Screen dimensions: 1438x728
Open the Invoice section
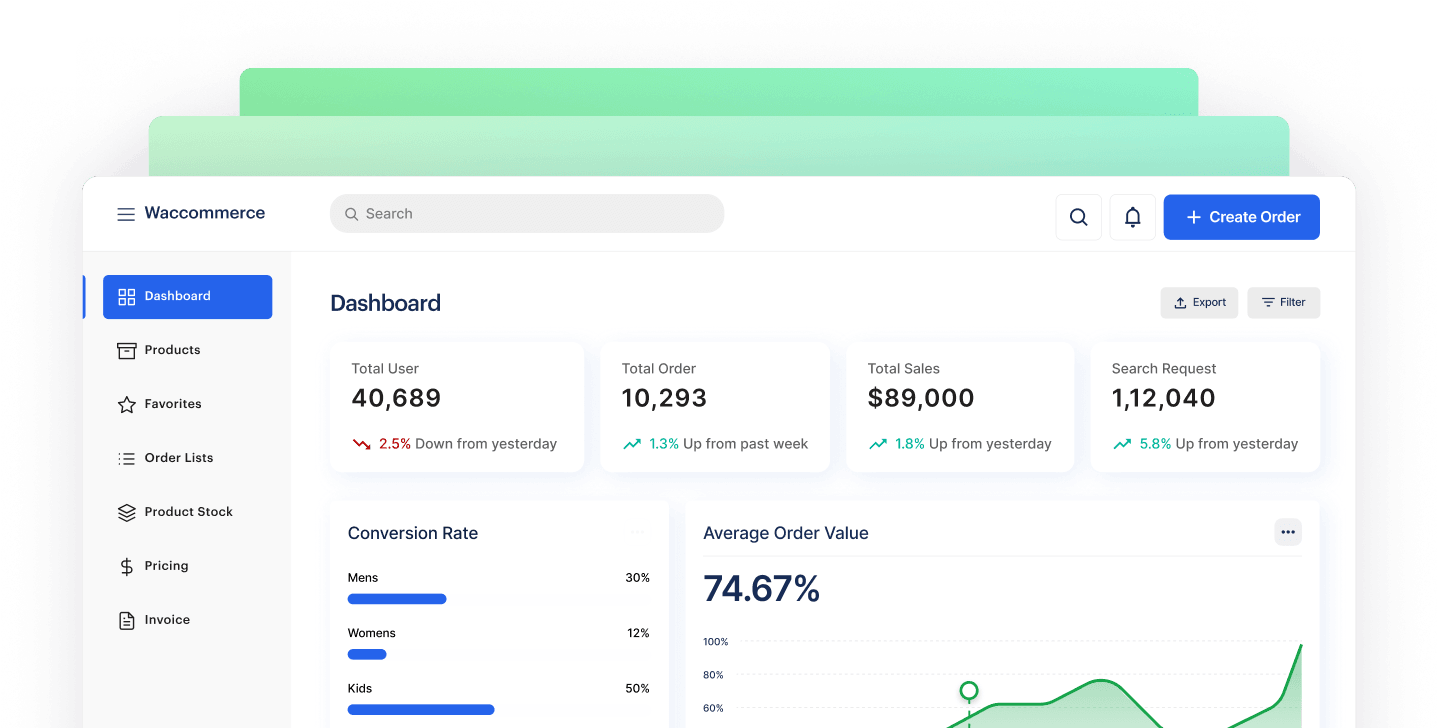[x=187, y=621]
